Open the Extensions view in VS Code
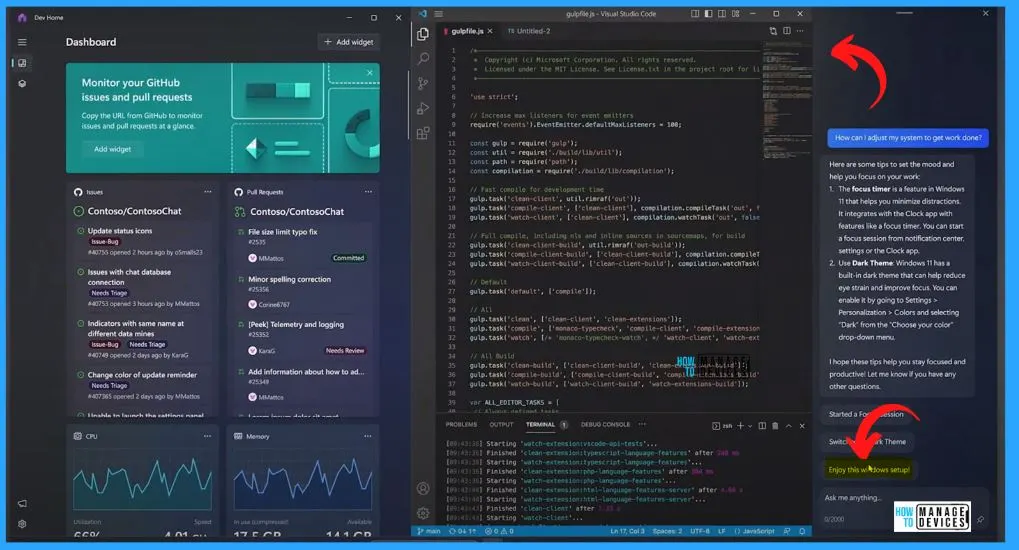 point(423,133)
